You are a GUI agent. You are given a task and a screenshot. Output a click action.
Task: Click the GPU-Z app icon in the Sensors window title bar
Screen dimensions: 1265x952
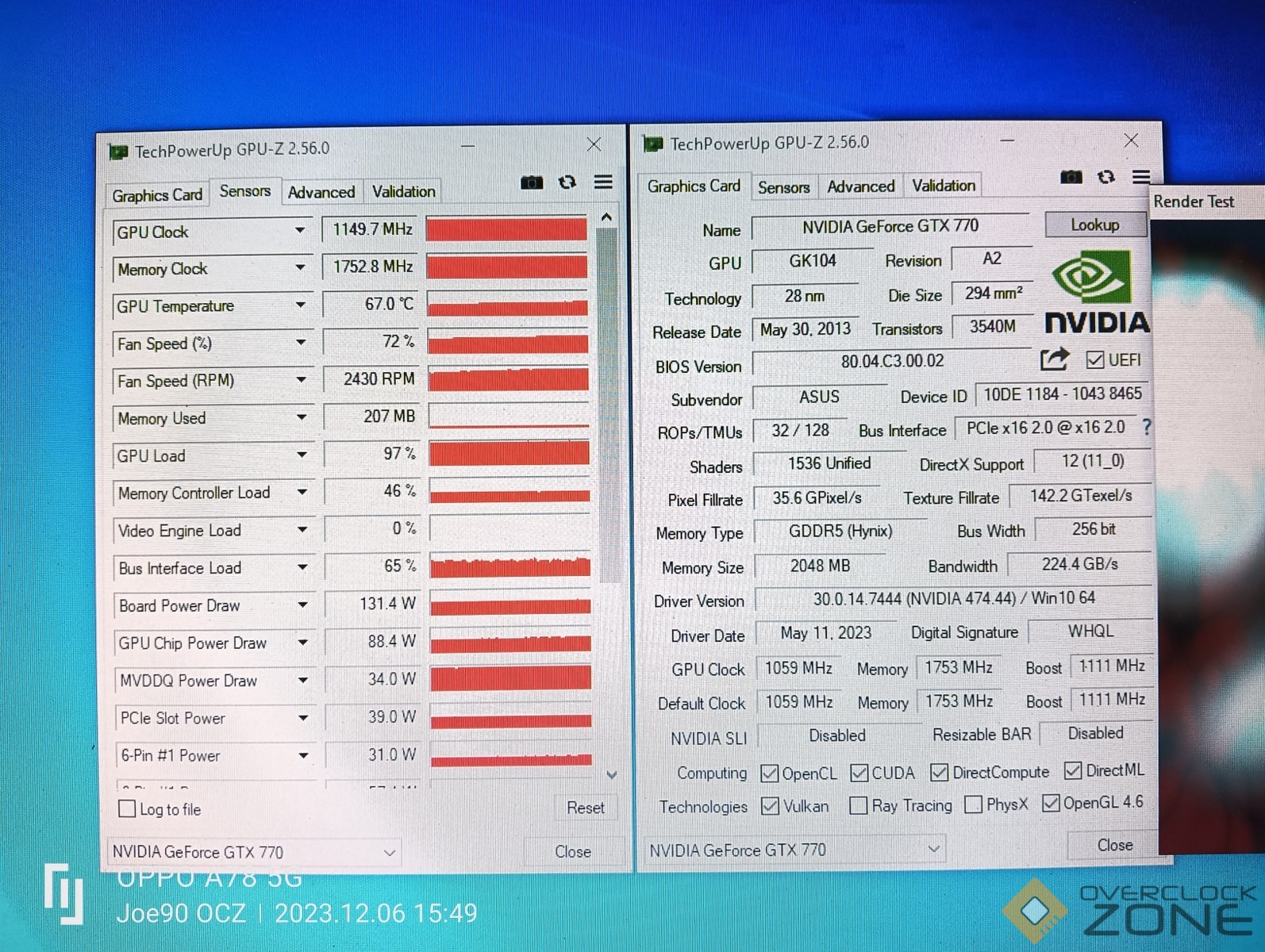coord(118,151)
